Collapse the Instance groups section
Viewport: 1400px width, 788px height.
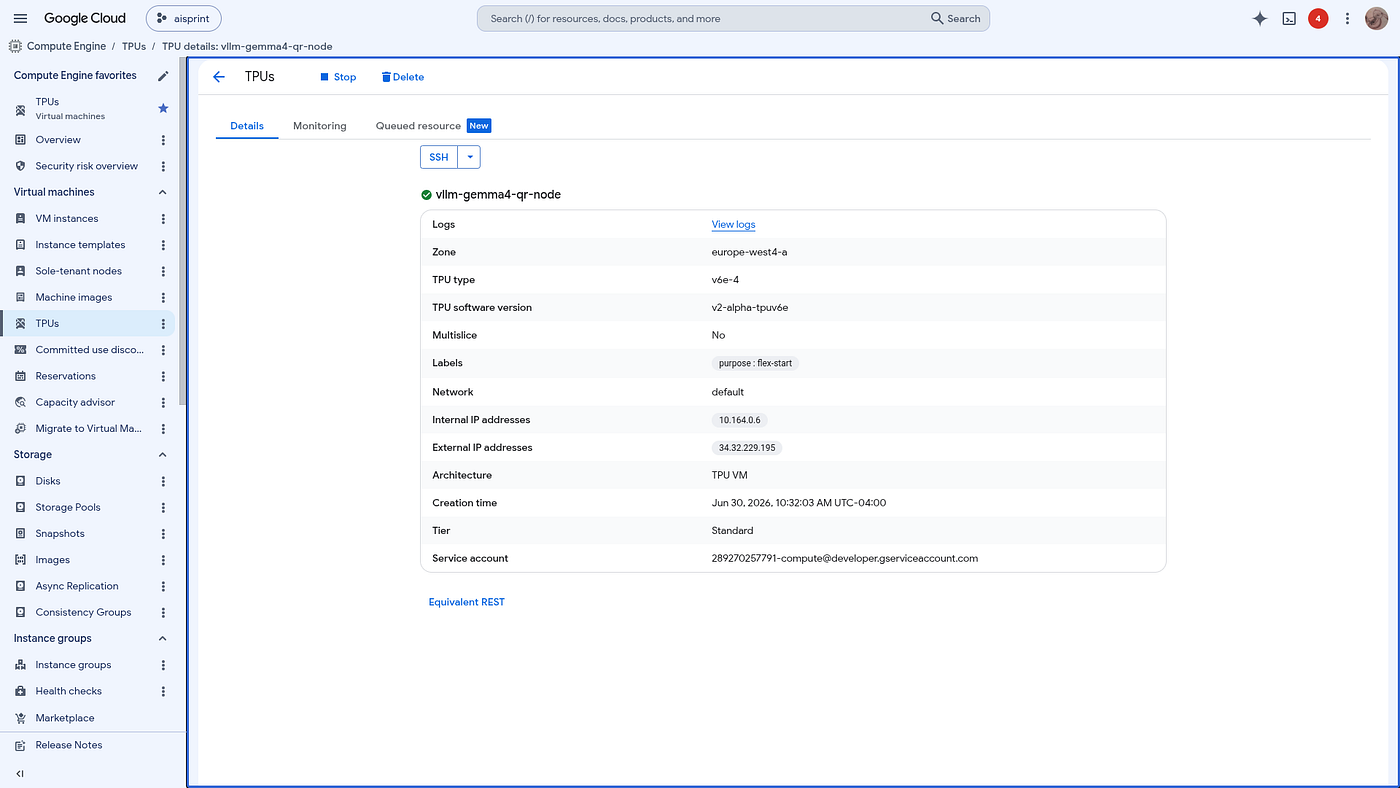tap(163, 638)
